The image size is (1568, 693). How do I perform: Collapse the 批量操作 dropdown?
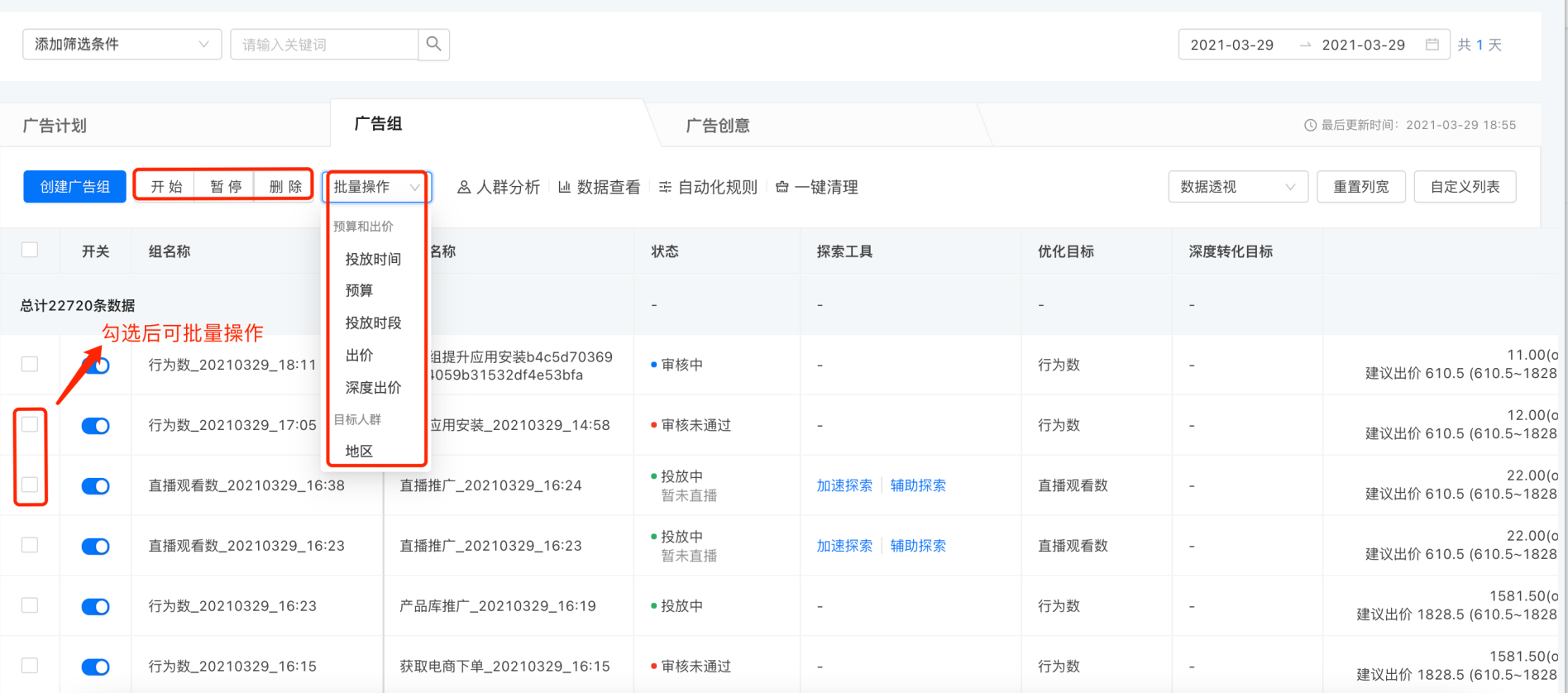(x=376, y=188)
